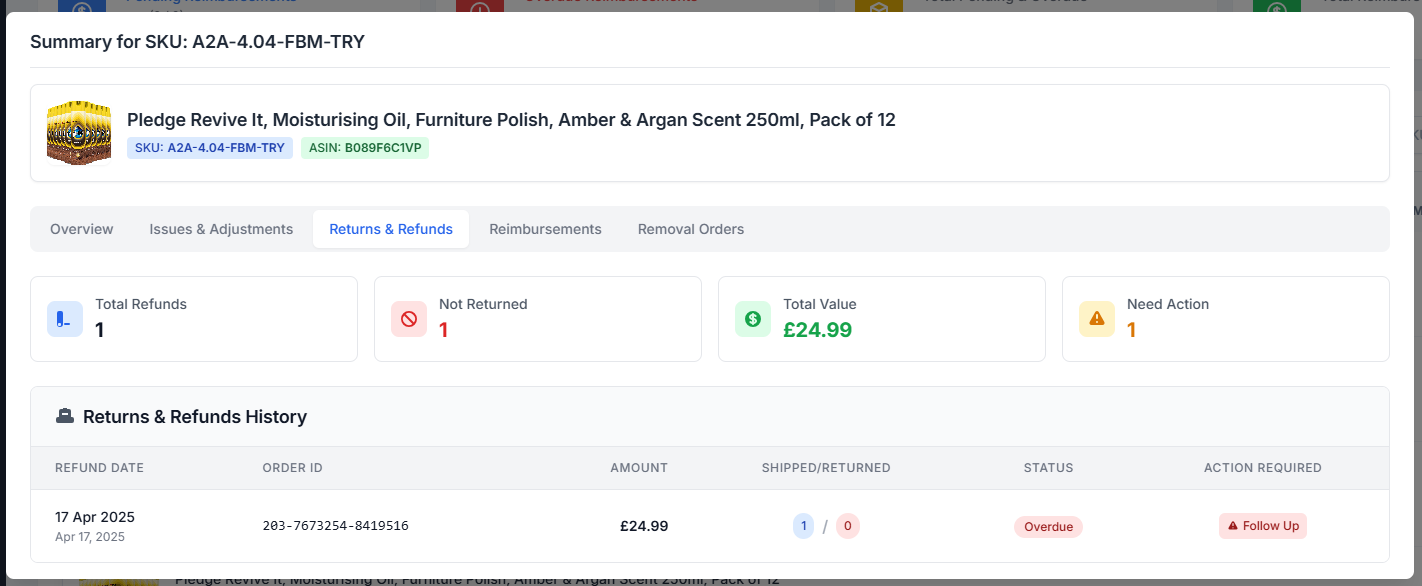Open the Removal Orders tab
This screenshot has height=586, width=1422.
[691, 229]
